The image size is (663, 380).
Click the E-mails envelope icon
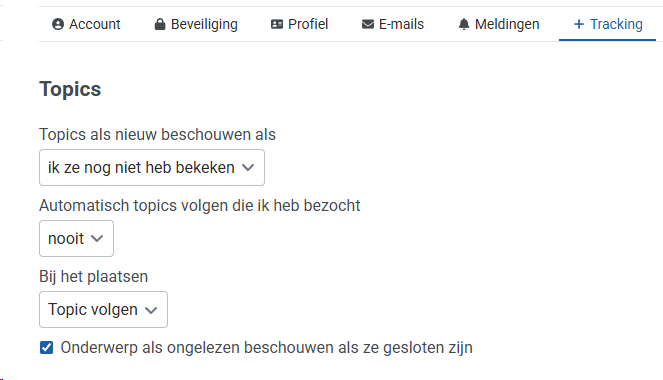368,25
